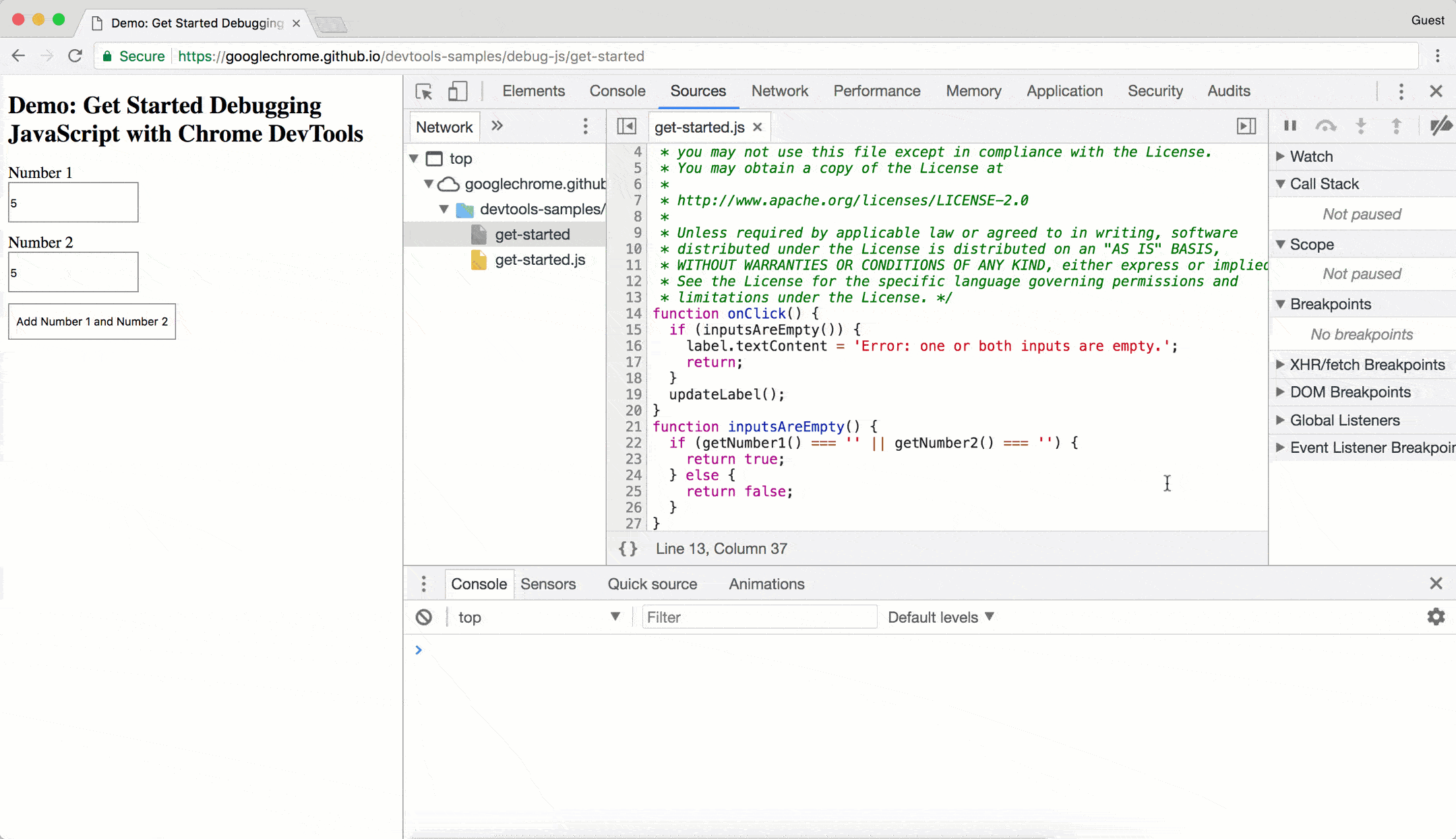Toggle the format source code icon
Viewport: 1456px width, 839px height.
pyautogui.click(x=629, y=548)
